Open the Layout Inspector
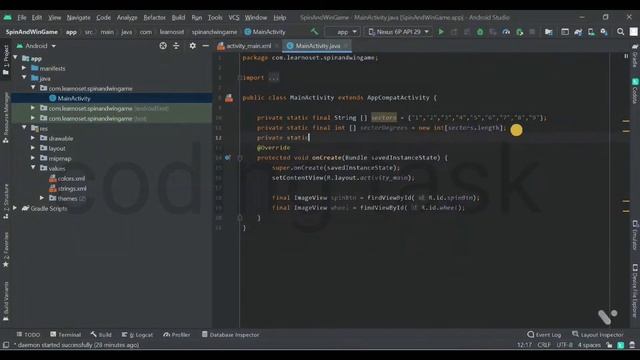Image resolution: width=640 pixels, height=360 pixels. point(598,335)
